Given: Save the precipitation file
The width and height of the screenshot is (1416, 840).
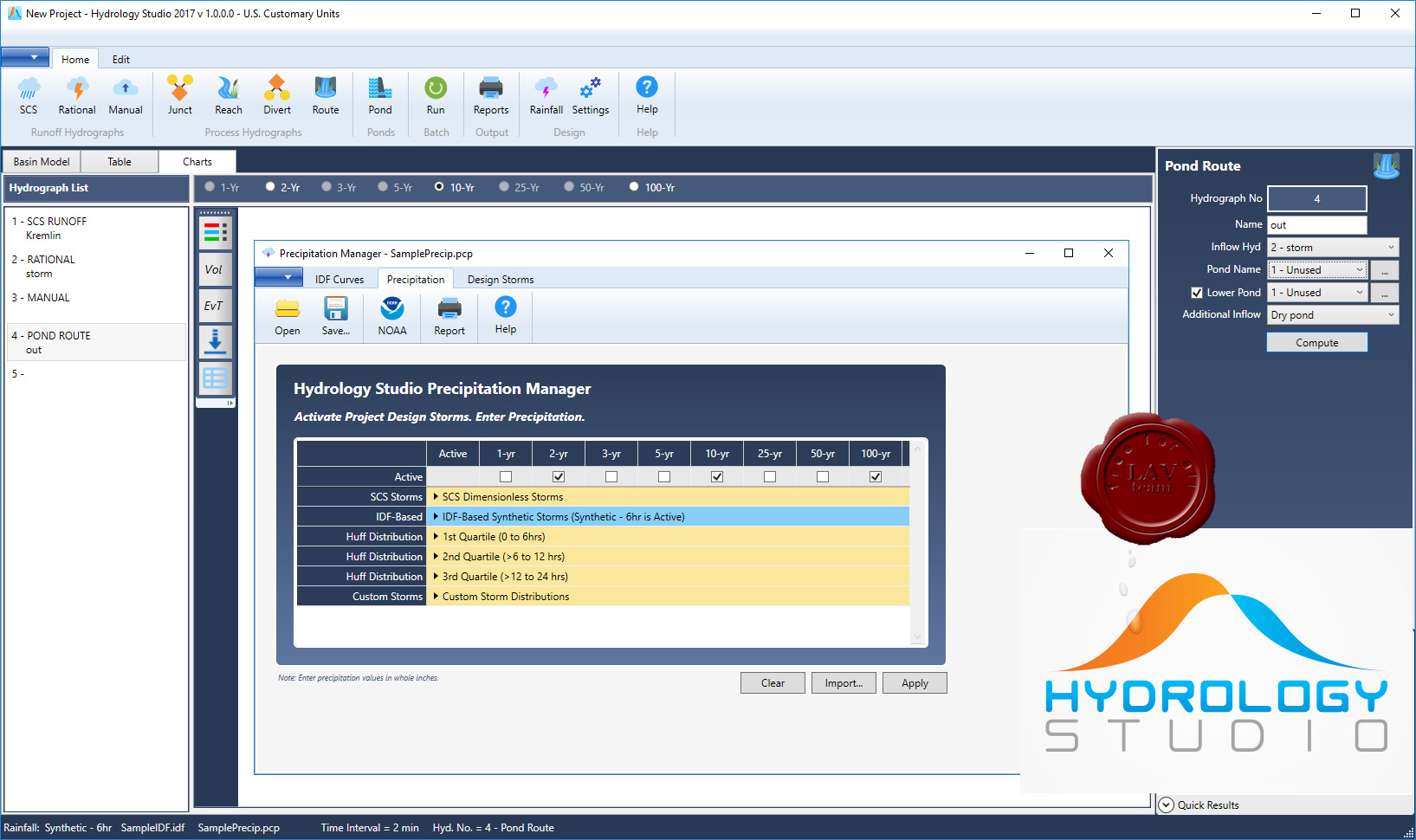Looking at the screenshot, I should point(336,317).
